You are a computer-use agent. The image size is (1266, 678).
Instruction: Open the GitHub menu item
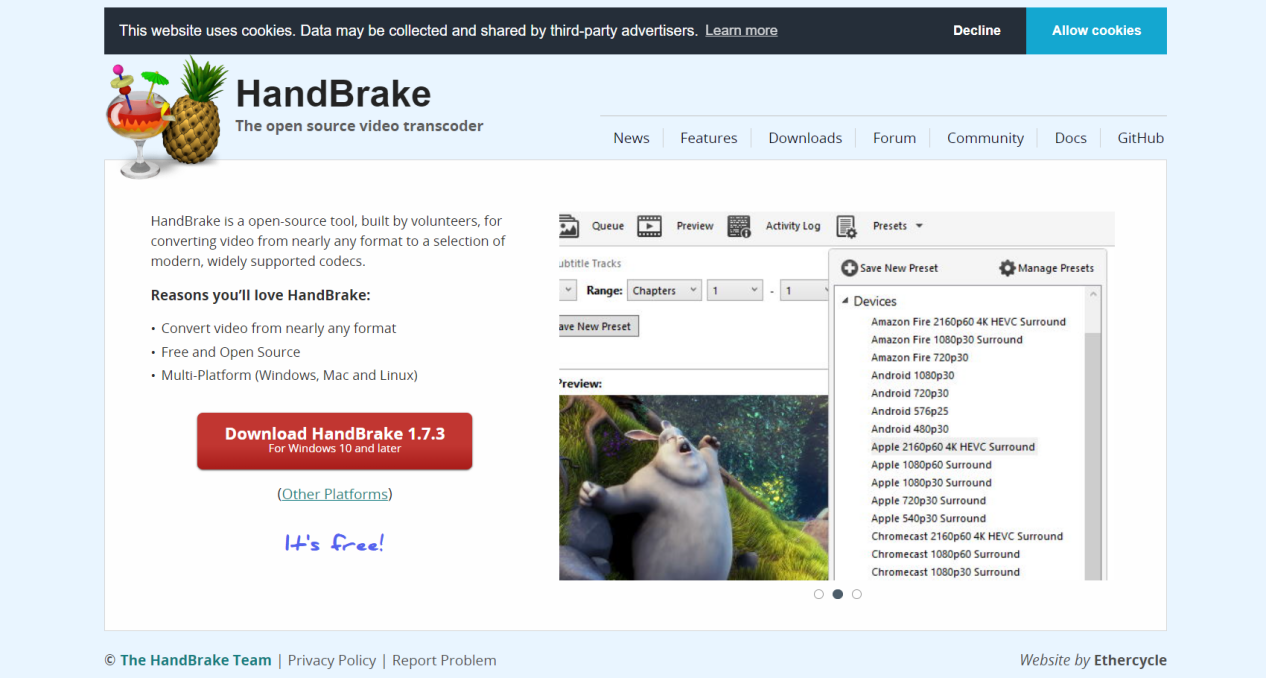coord(1140,138)
